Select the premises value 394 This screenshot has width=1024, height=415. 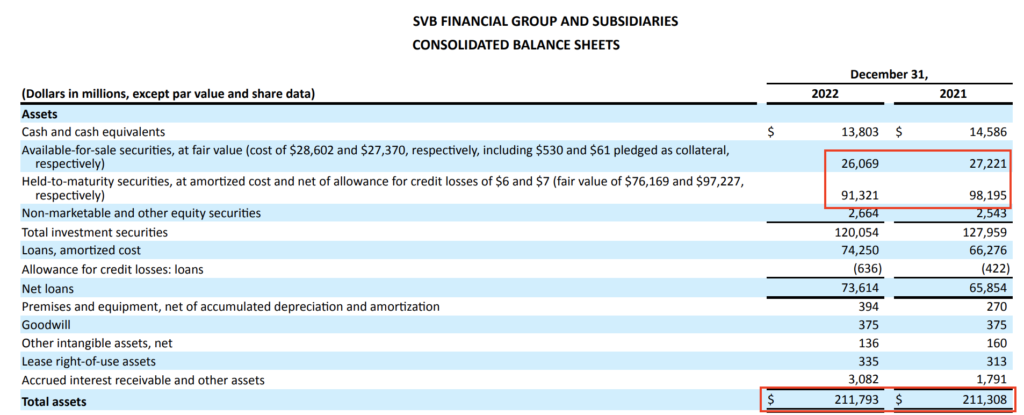pyautogui.click(x=870, y=307)
